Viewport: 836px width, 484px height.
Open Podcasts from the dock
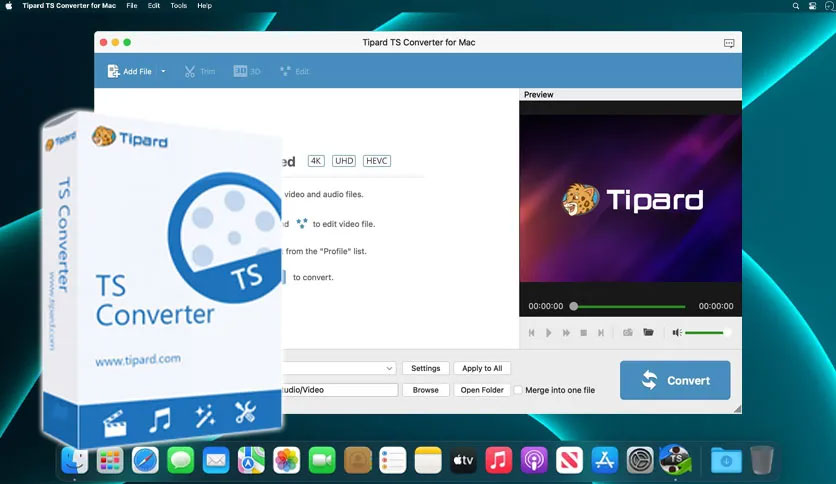pos(534,460)
